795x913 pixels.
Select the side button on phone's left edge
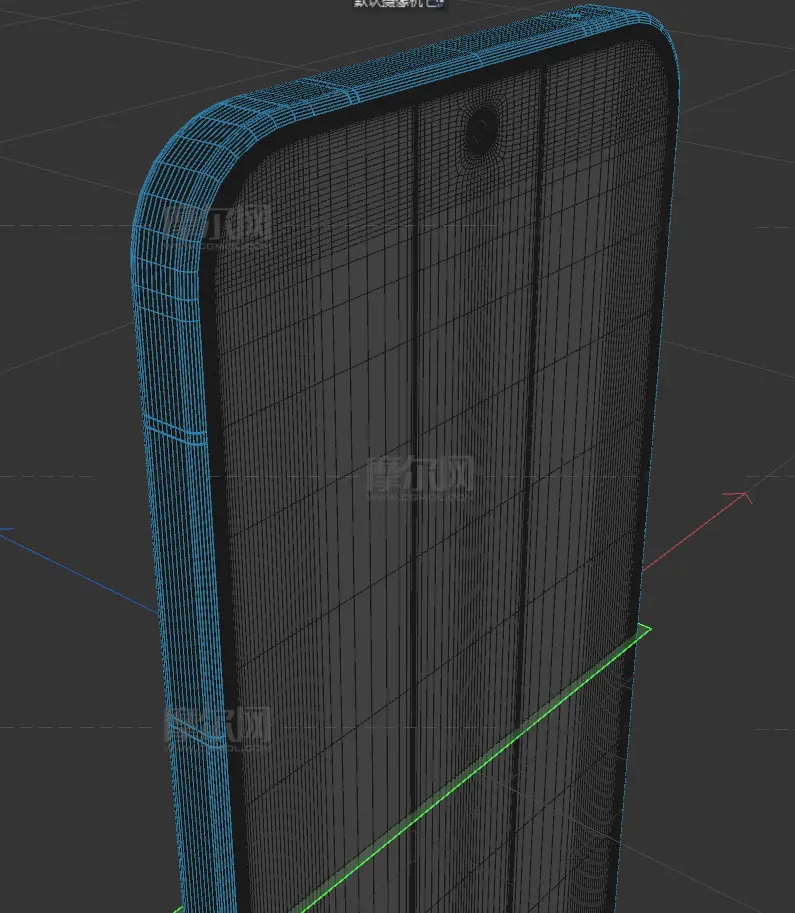[176, 430]
